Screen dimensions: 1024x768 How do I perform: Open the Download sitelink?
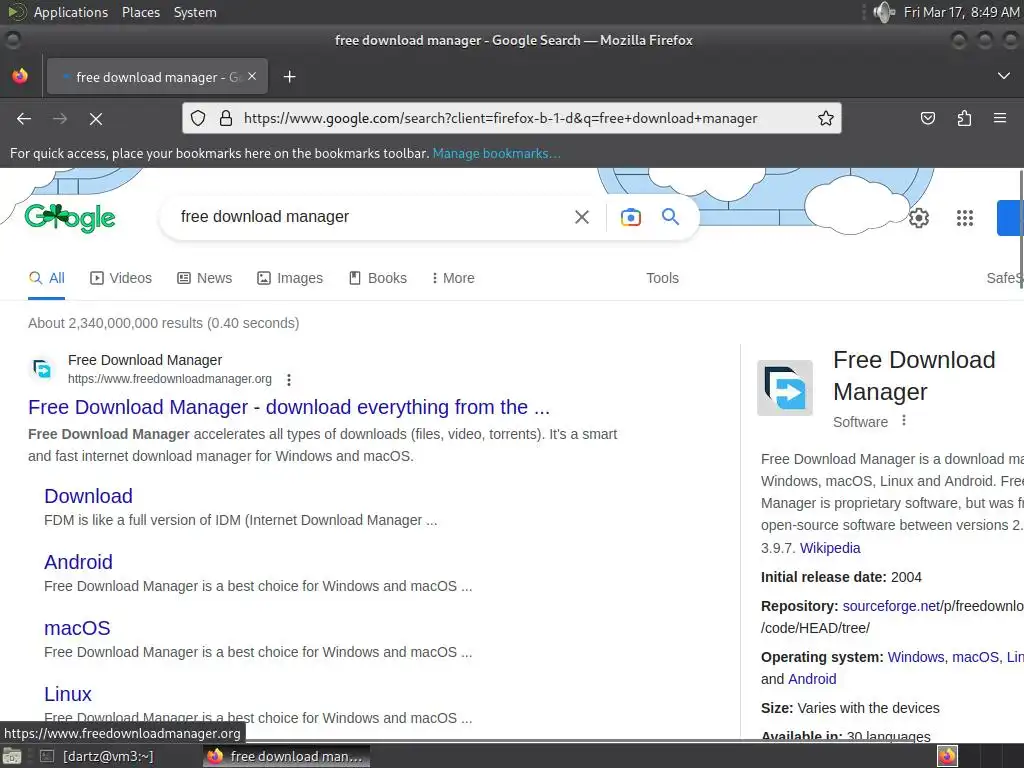click(x=88, y=496)
